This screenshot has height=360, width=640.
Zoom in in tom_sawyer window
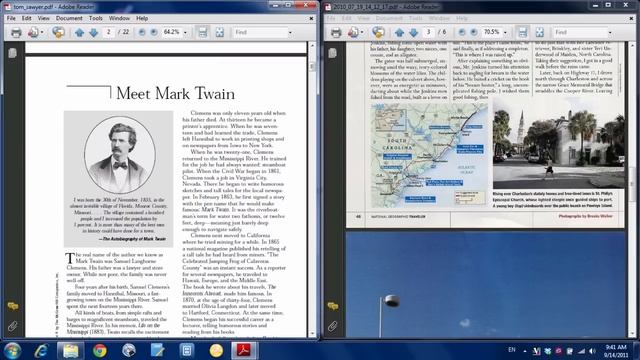click(x=154, y=32)
